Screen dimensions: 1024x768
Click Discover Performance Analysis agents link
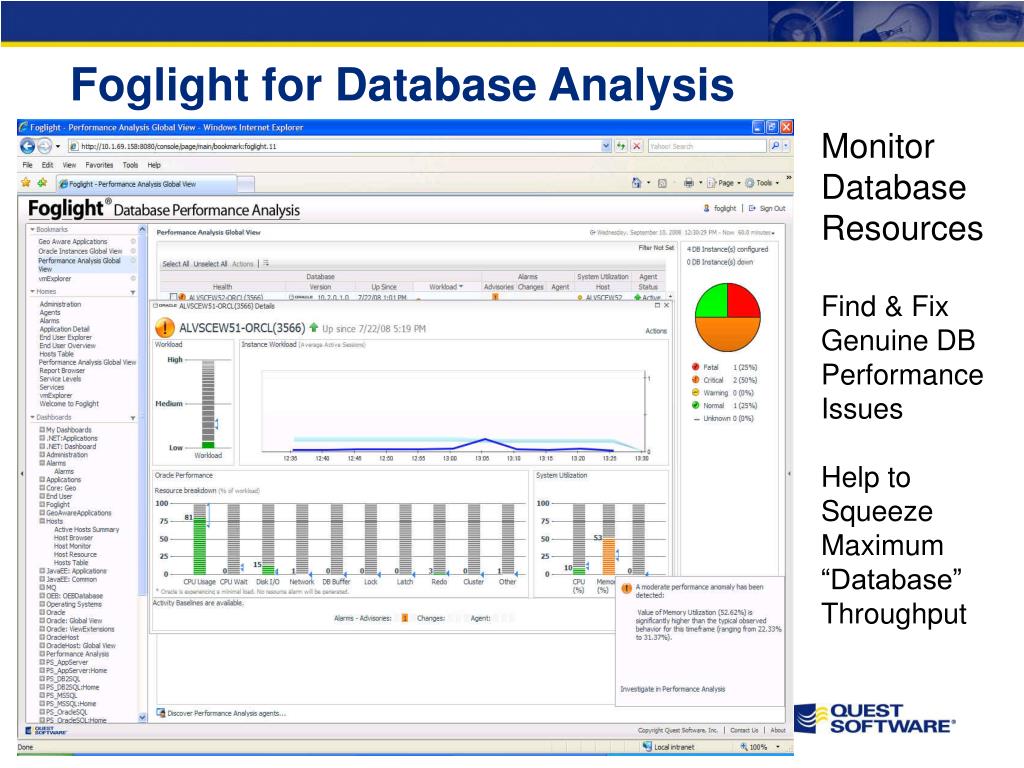pyautogui.click(x=227, y=713)
